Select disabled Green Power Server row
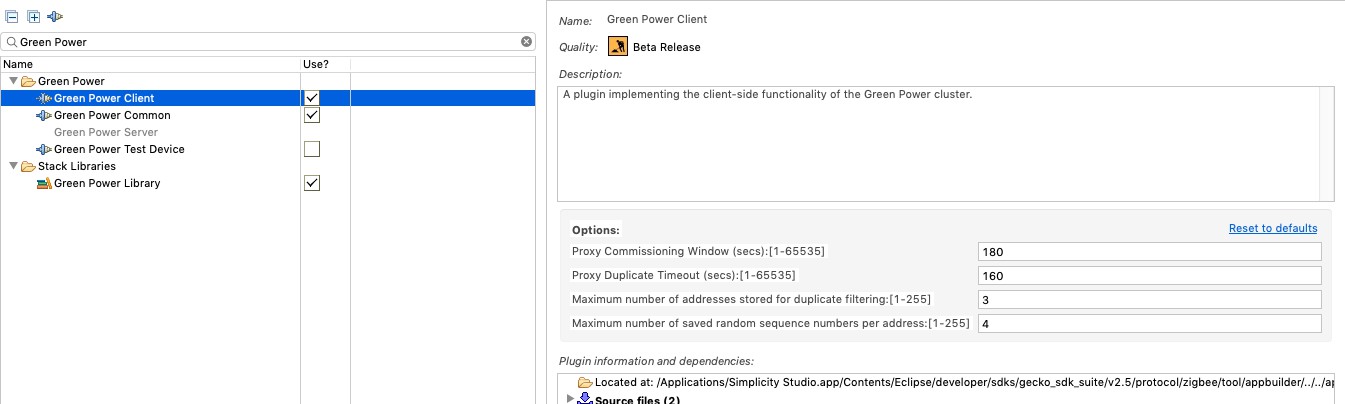The height and width of the screenshot is (404, 1345). click(268, 132)
